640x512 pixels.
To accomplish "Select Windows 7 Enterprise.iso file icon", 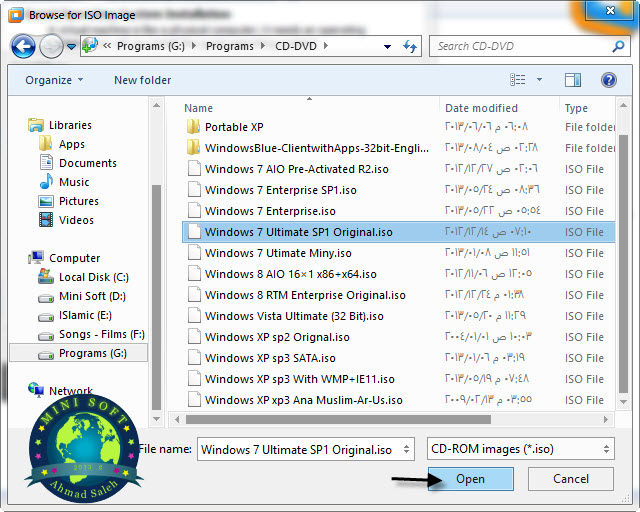I will tap(194, 211).
